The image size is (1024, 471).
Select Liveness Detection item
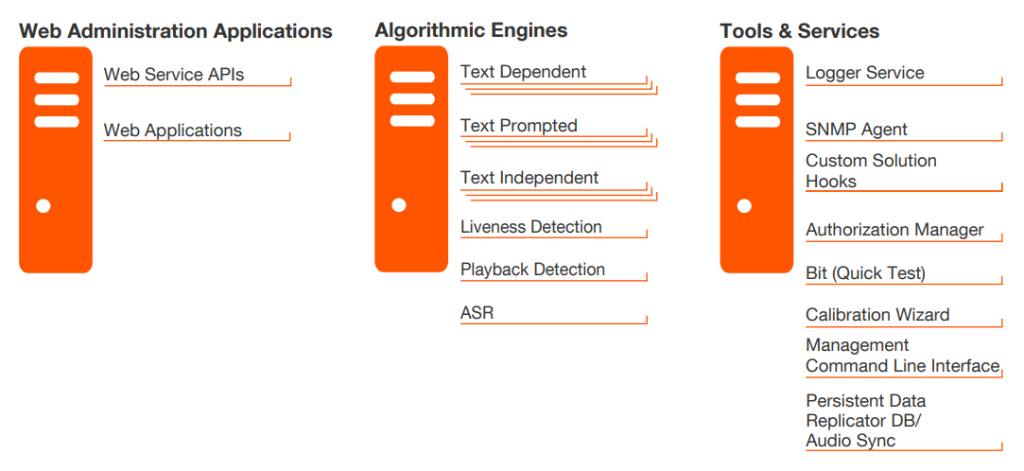(x=531, y=227)
